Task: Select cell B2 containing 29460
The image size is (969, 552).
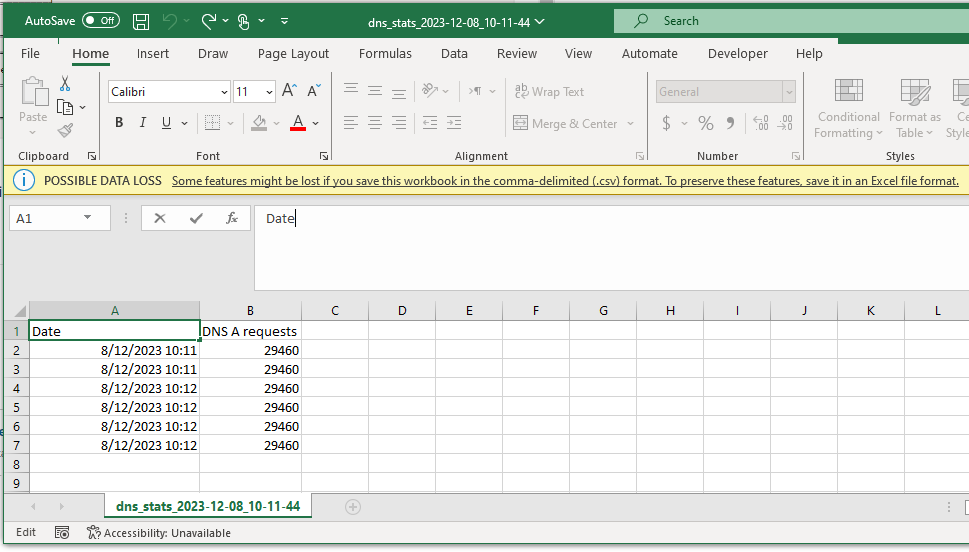Action: [x=250, y=351]
